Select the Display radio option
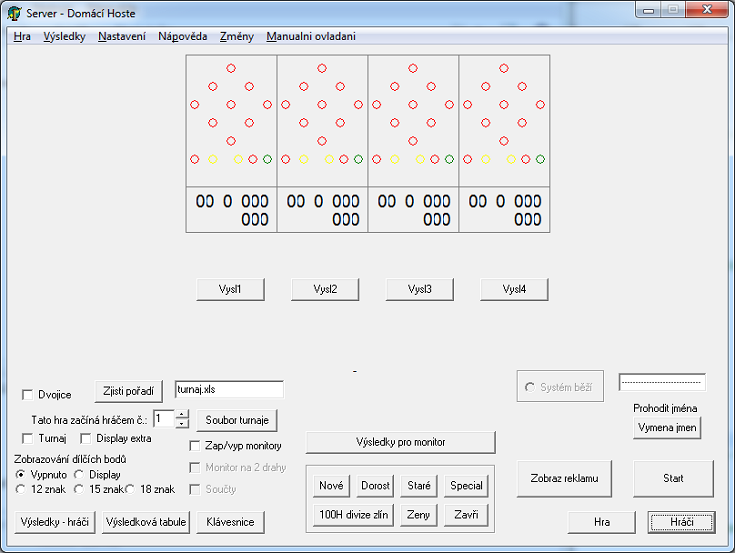The height and width of the screenshot is (553, 735). click(x=80, y=474)
